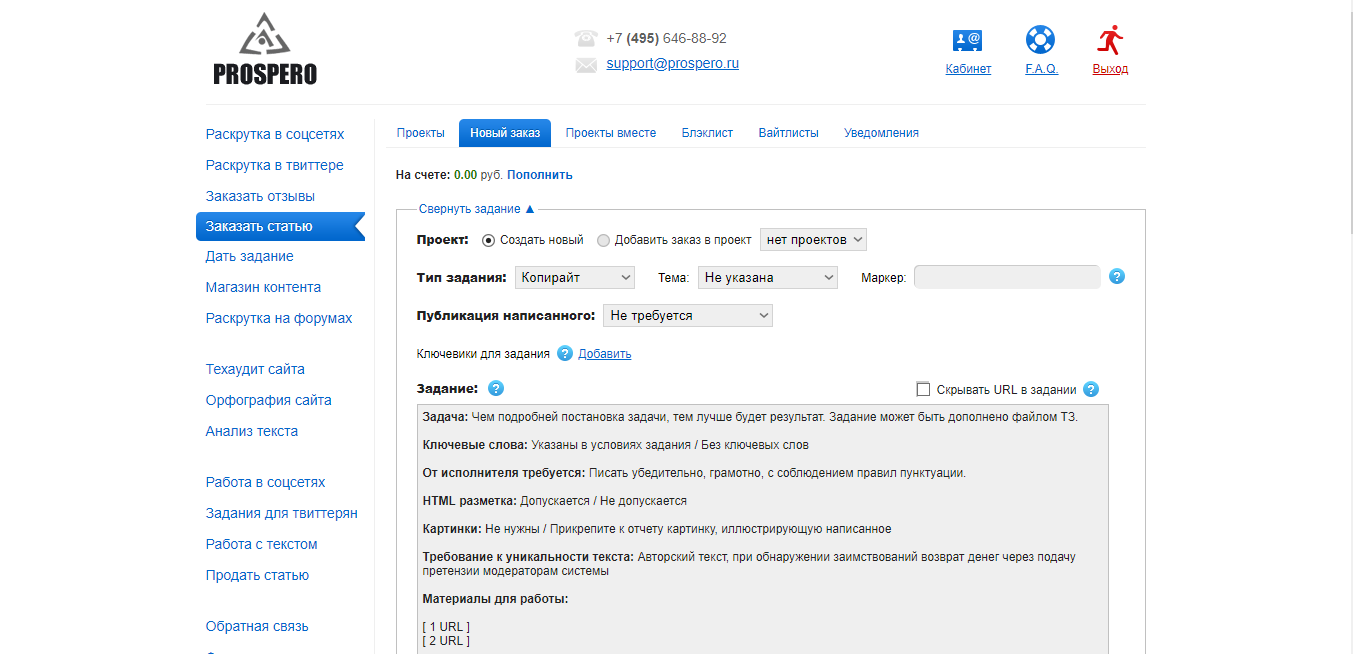Click the Выход exit icon
The image size is (1353, 654).
pyautogui.click(x=1109, y=42)
